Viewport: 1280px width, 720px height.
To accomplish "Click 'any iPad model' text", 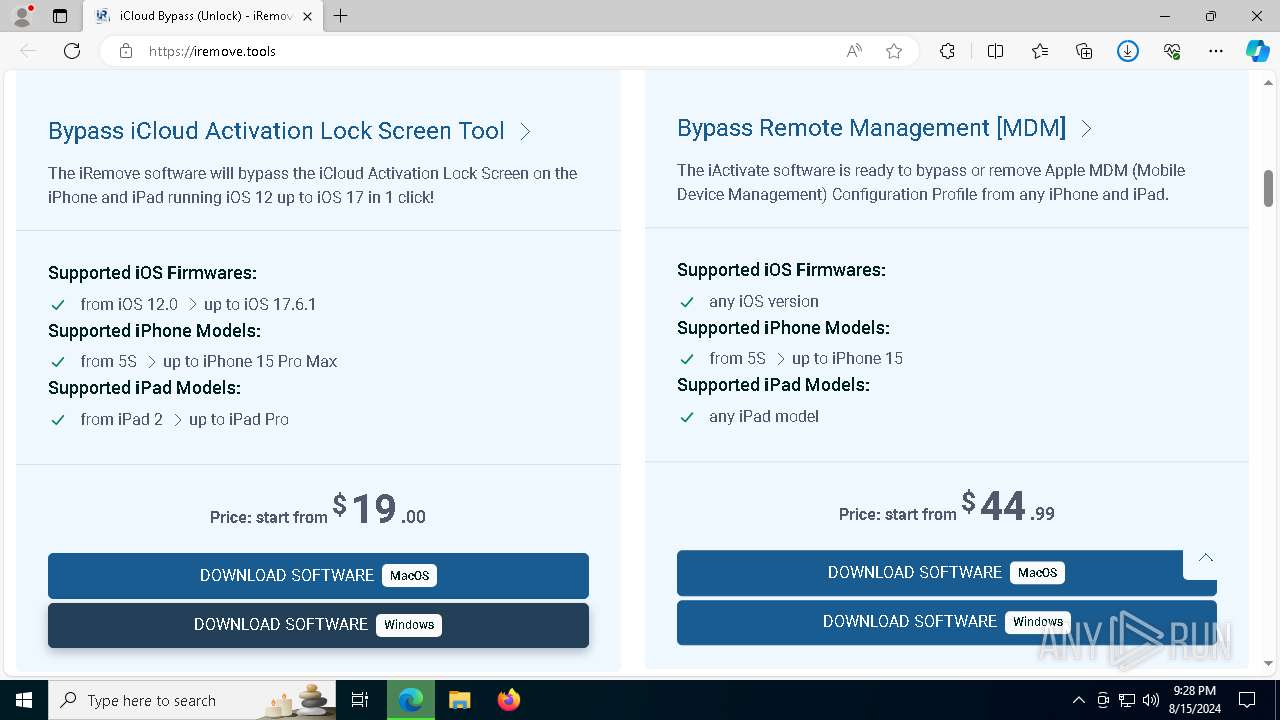I will click(764, 416).
